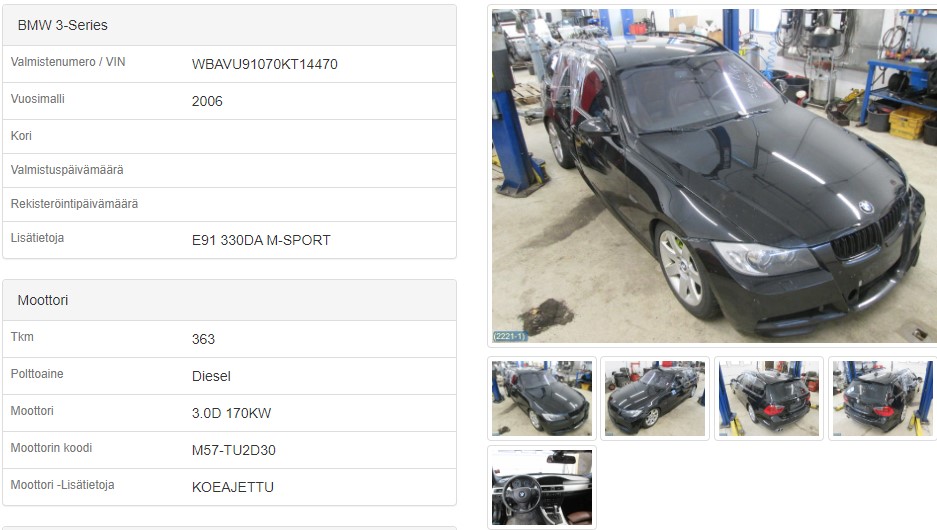Viewport: 937px width, 530px height.
Task: Select the third thumbnail showing the rear-left view
Action: 769,399
